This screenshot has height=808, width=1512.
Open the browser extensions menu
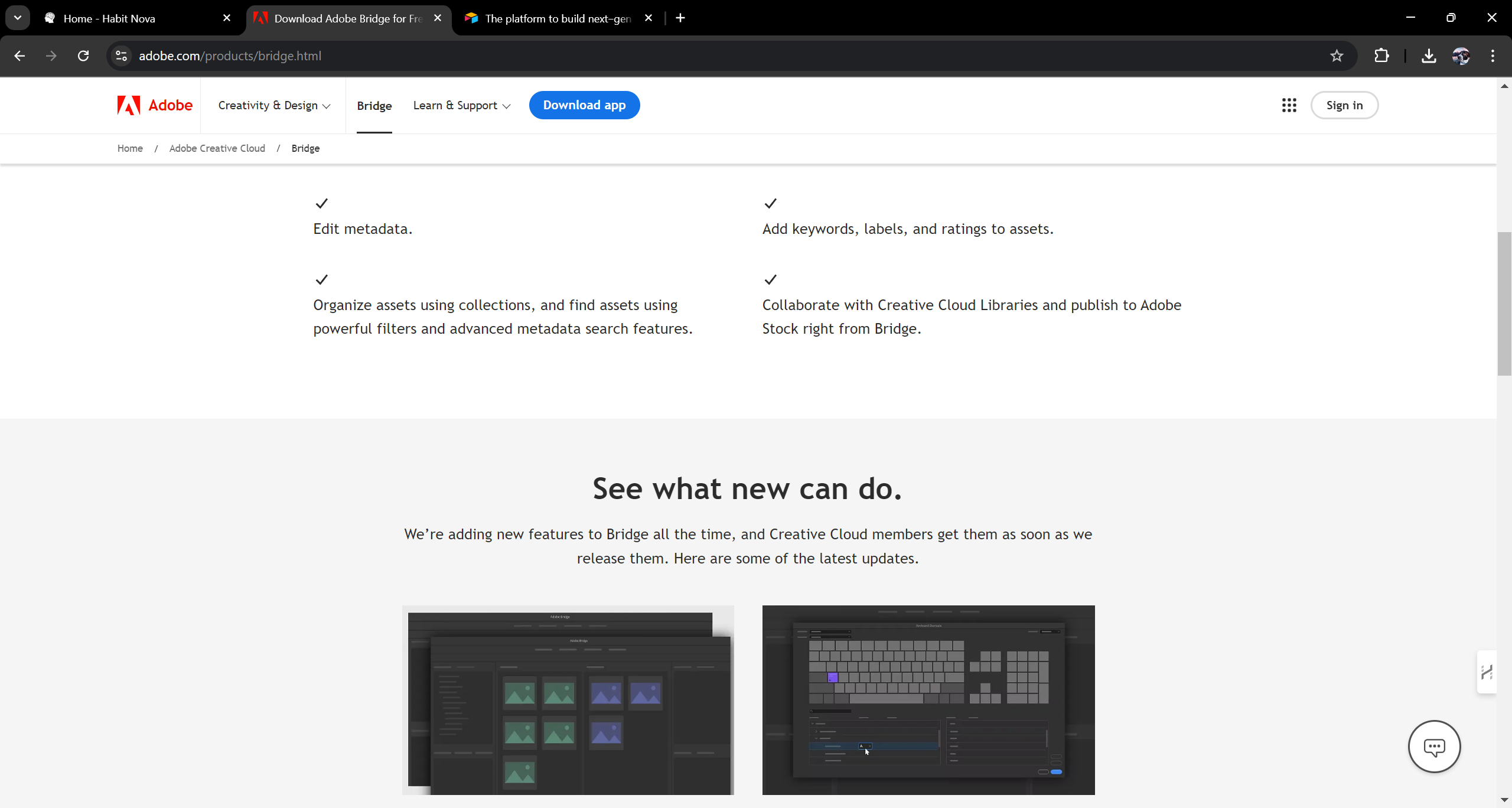pos(1381,56)
